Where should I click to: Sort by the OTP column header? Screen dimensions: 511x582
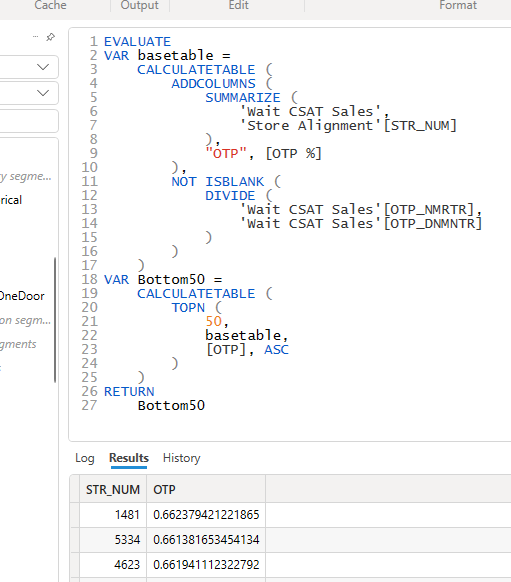pyautogui.click(x=206, y=490)
